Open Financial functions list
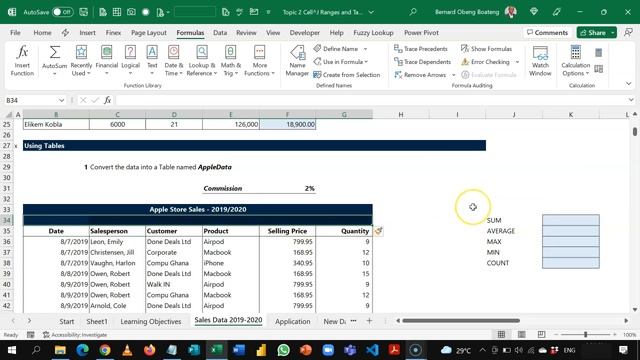This screenshot has width=640, height=360. point(107,61)
